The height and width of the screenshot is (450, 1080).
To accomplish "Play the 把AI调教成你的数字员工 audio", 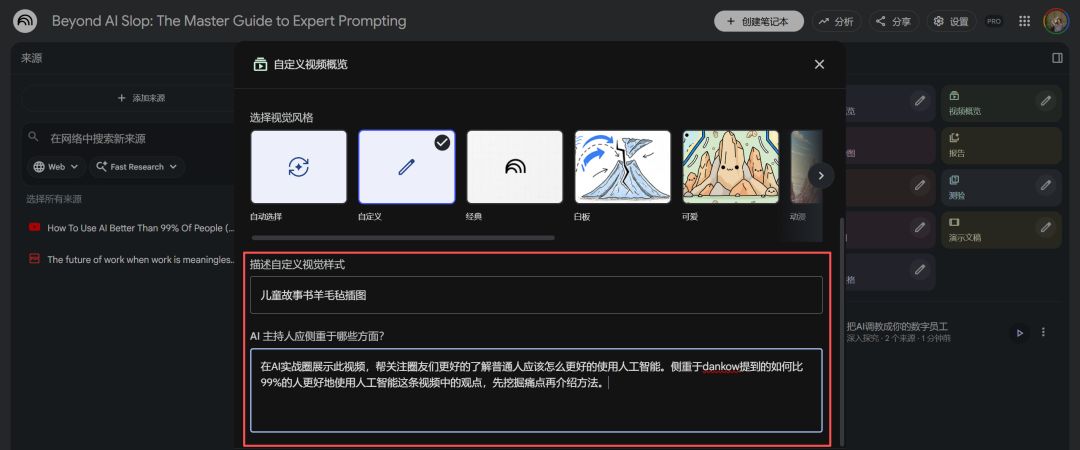I will (x=1019, y=333).
